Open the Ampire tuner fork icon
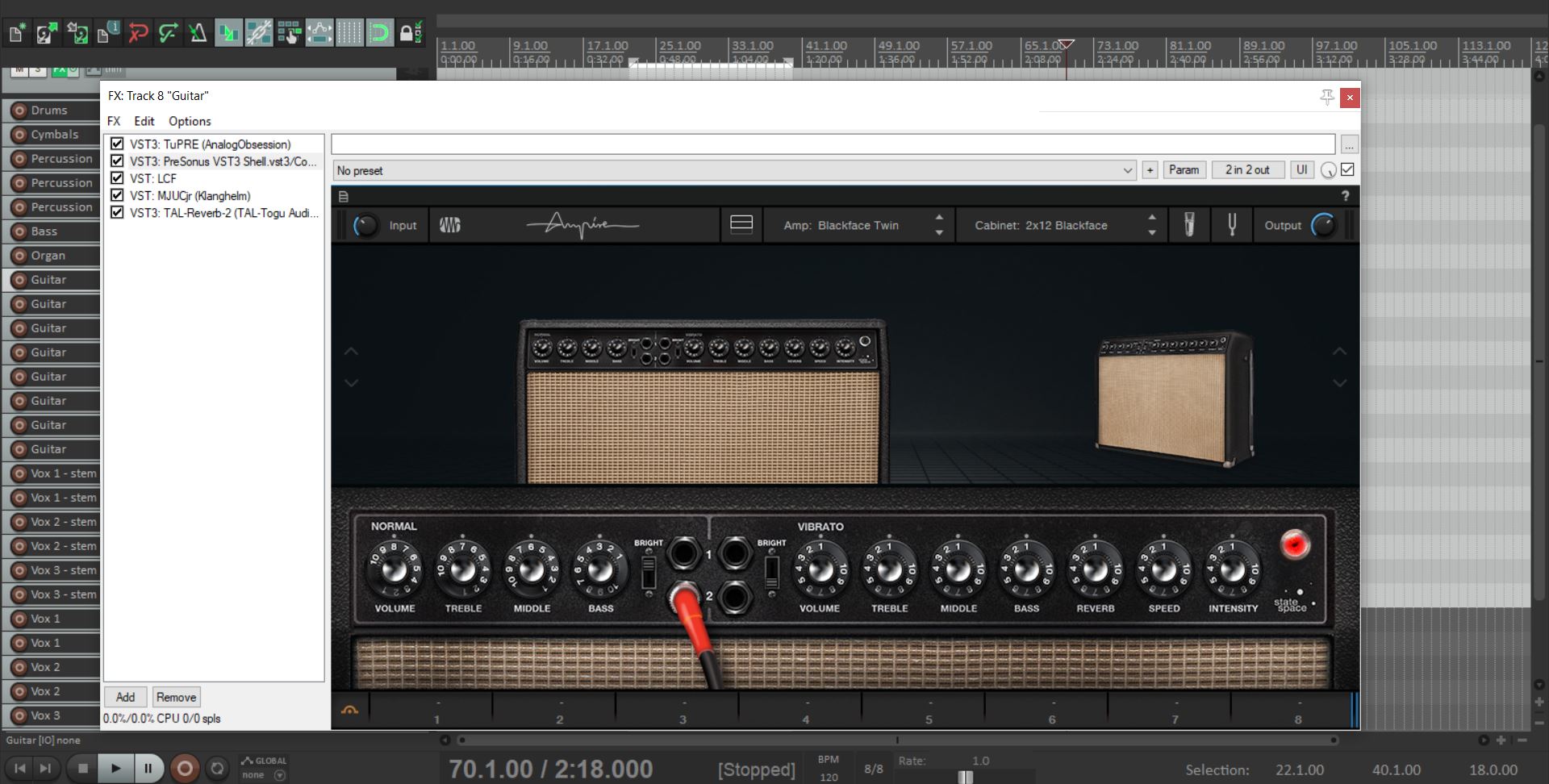The width and height of the screenshot is (1549, 784). (1232, 225)
